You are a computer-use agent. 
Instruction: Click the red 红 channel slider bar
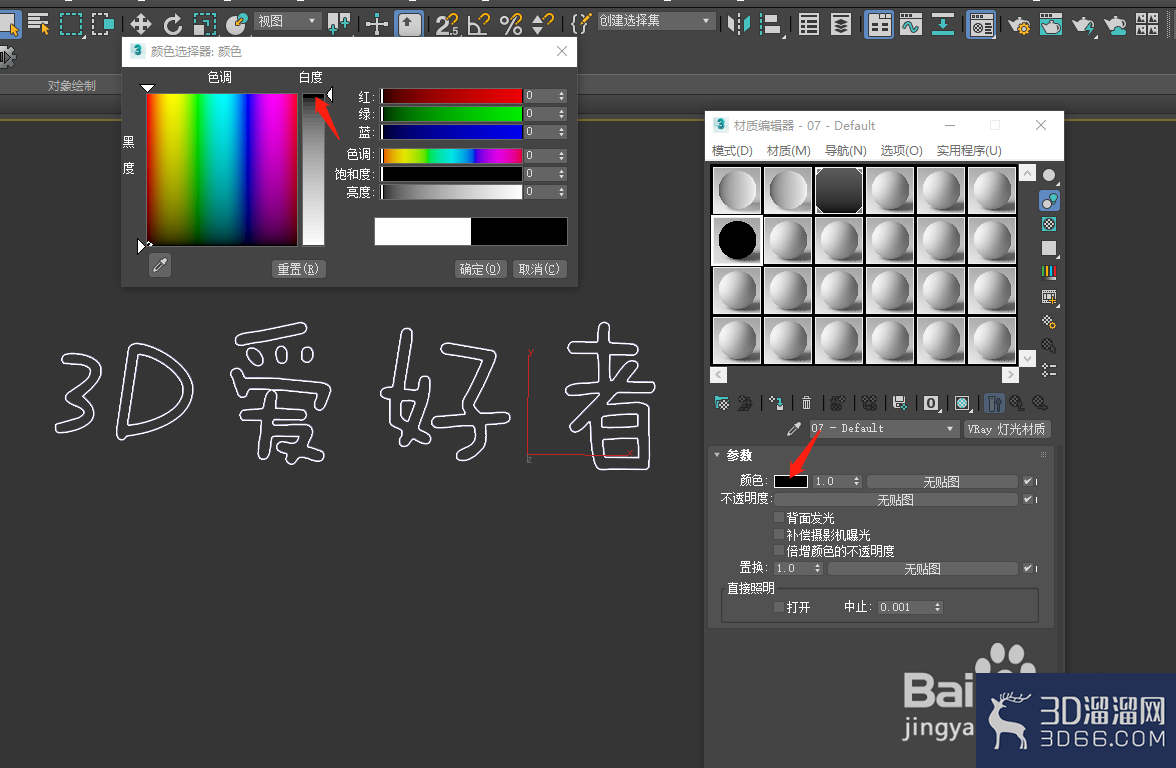[x=452, y=96]
